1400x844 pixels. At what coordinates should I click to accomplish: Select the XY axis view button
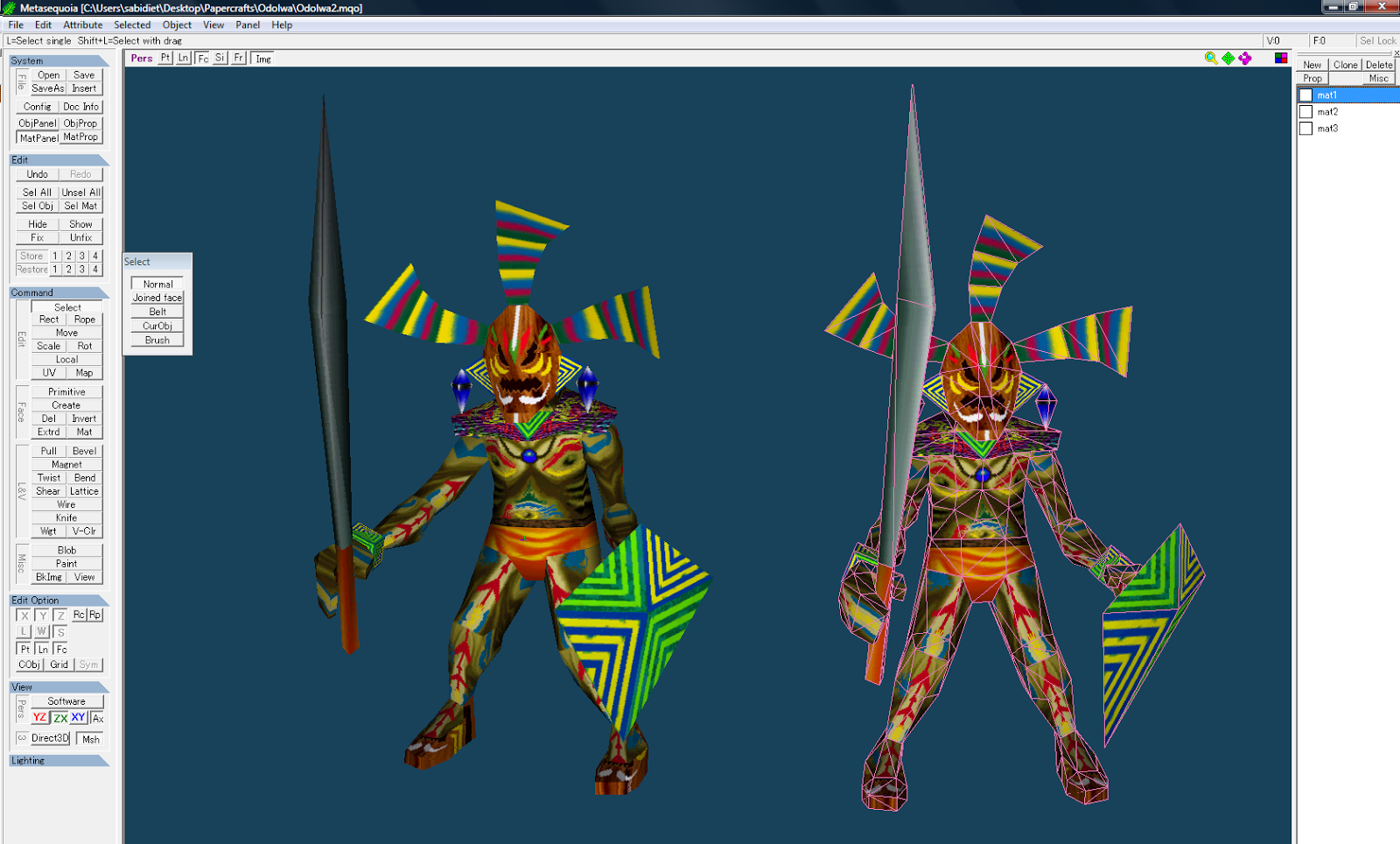(x=79, y=718)
